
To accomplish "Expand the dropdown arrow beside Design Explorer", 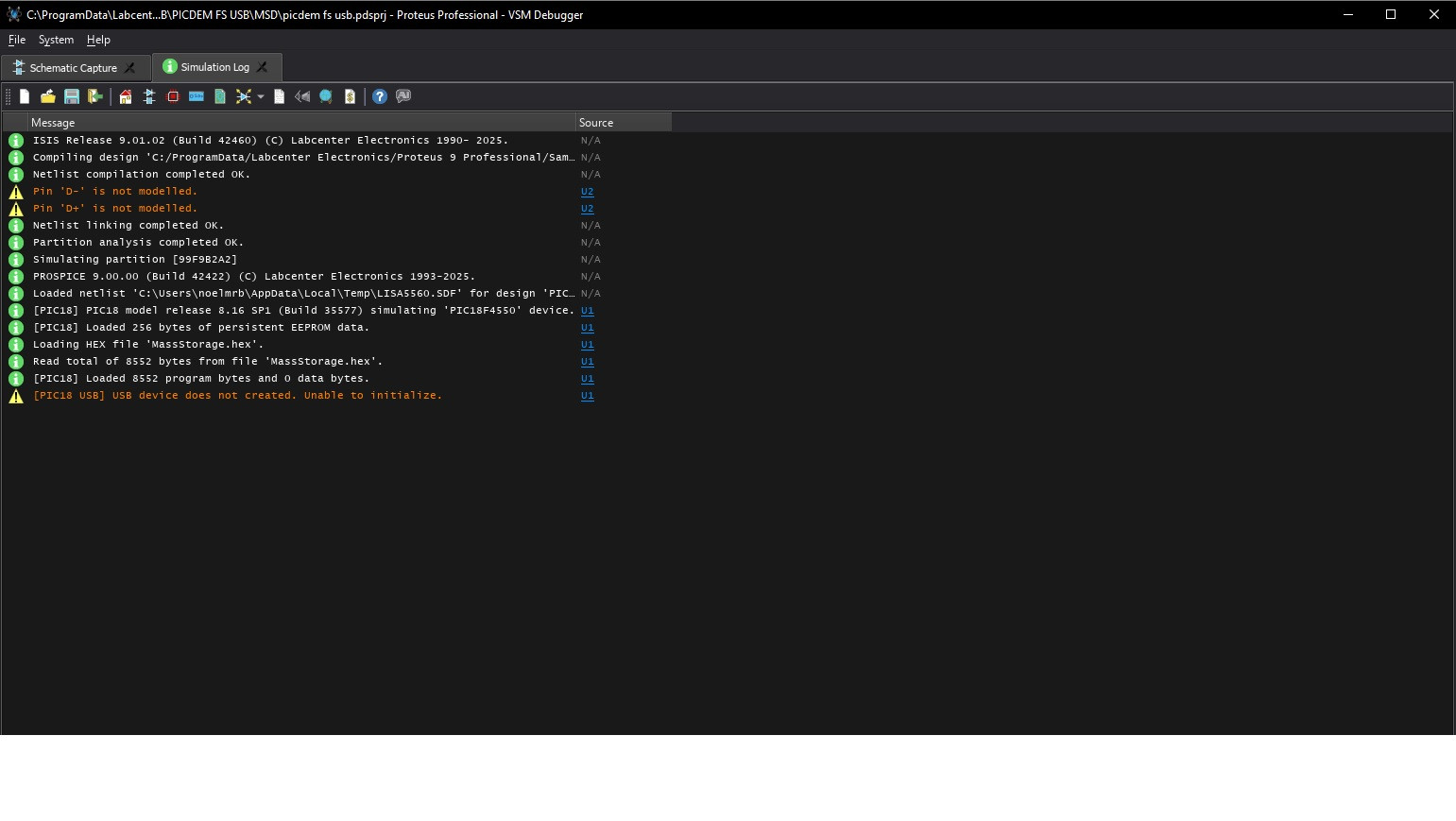I will 261,96.
